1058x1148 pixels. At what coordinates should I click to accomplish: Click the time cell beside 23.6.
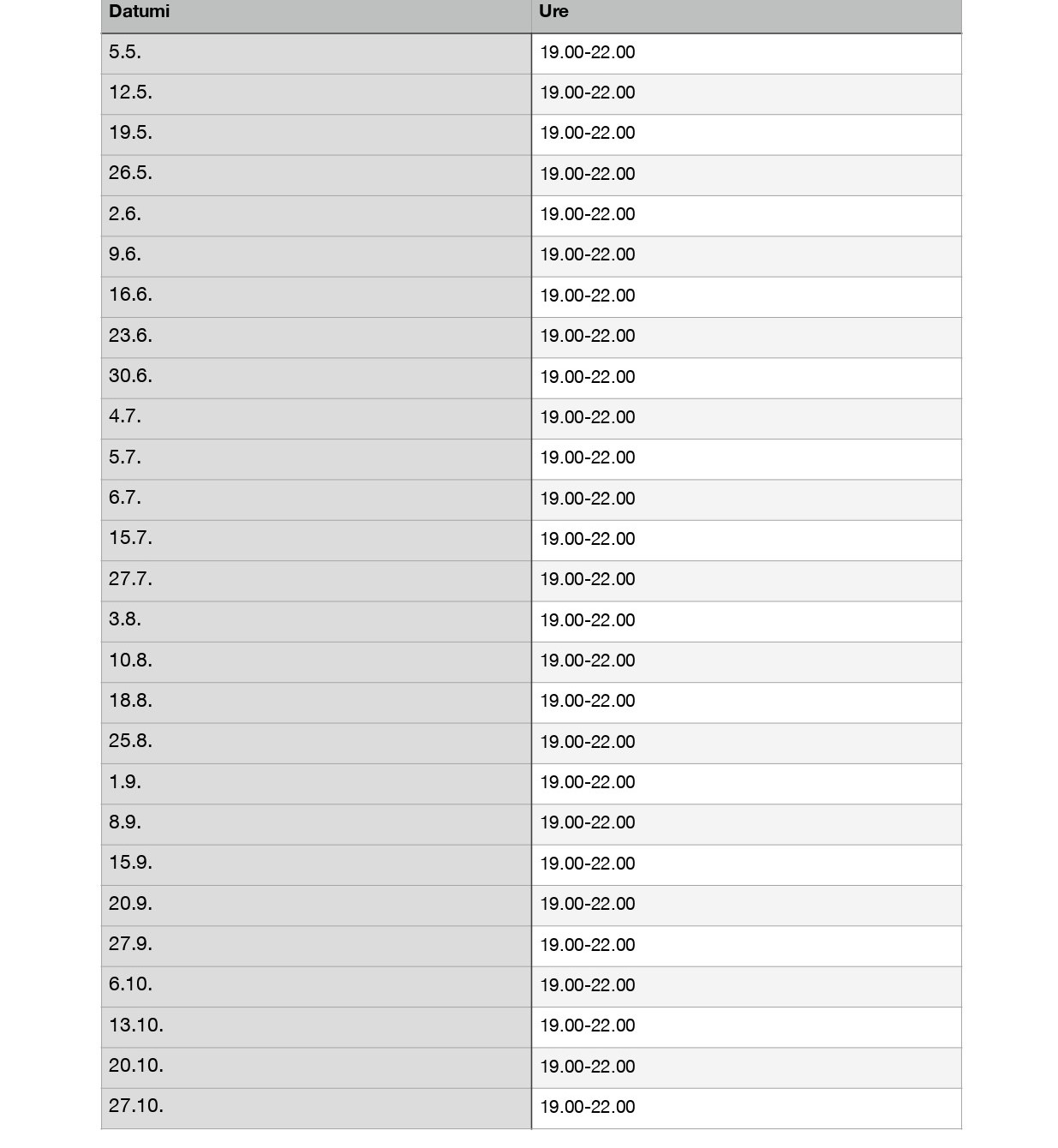(746, 337)
